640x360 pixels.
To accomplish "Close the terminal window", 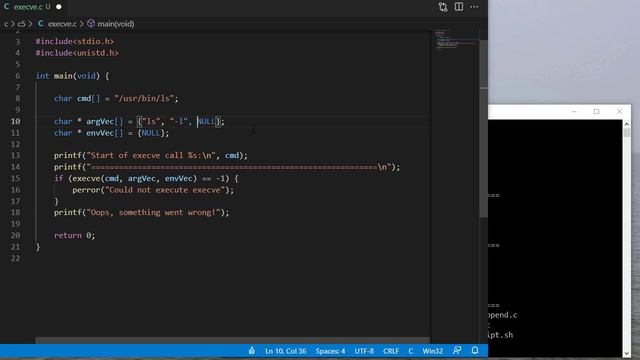I will (619, 111).
